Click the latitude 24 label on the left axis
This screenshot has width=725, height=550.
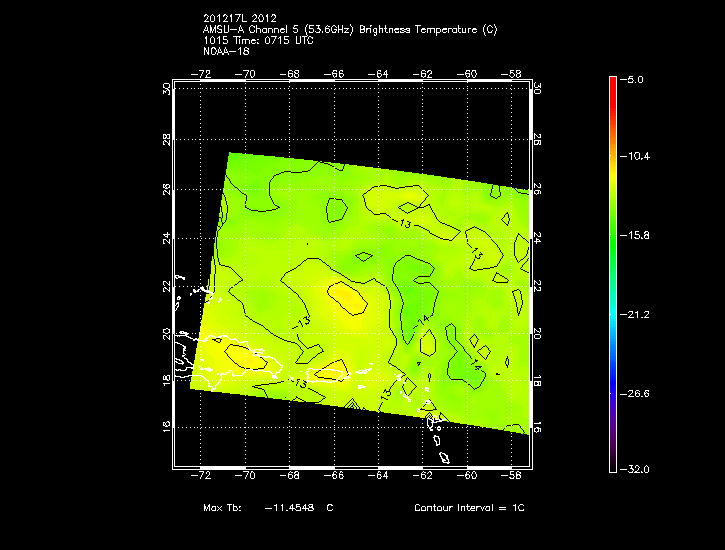pos(165,238)
